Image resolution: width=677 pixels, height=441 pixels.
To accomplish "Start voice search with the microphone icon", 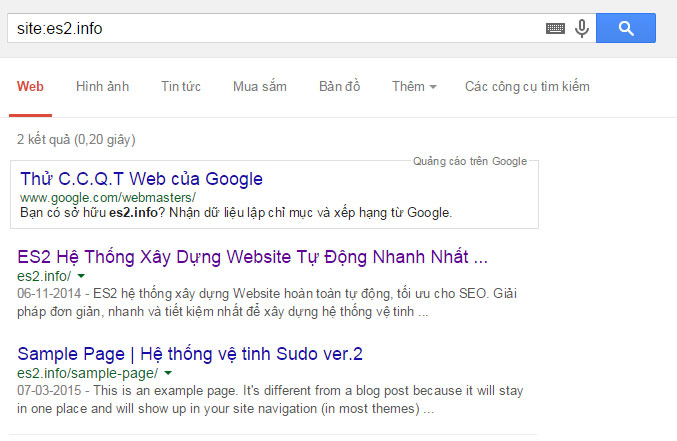I will tap(582, 29).
